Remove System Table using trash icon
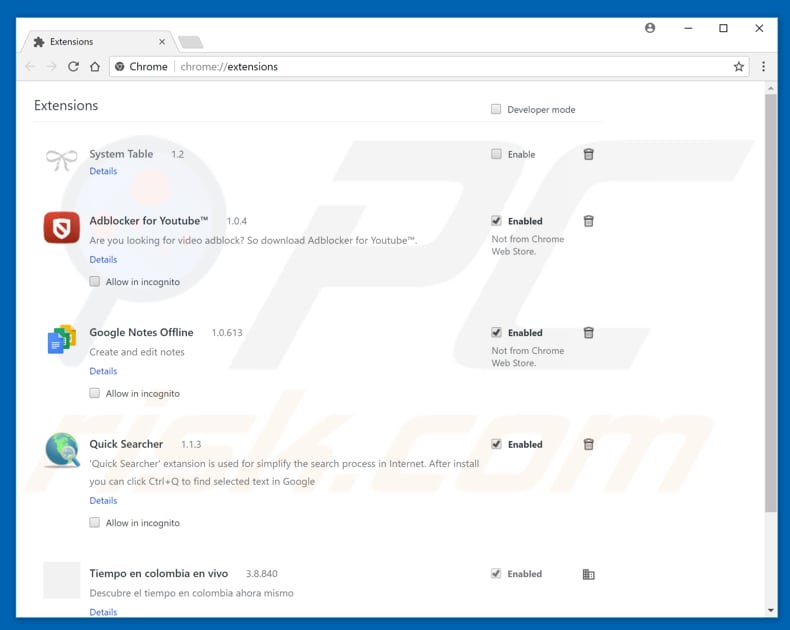The height and width of the screenshot is (630, 790). tap(588, 154)
